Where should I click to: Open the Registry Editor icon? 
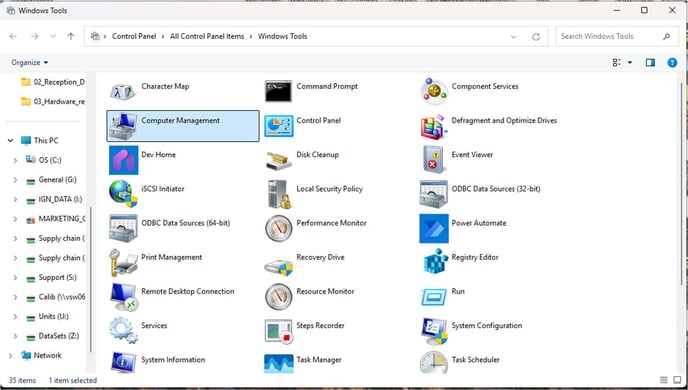(435, 262)
